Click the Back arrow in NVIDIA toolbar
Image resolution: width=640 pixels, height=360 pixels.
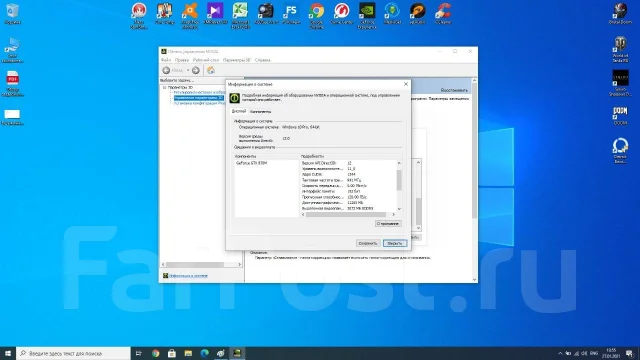[166, 70]
